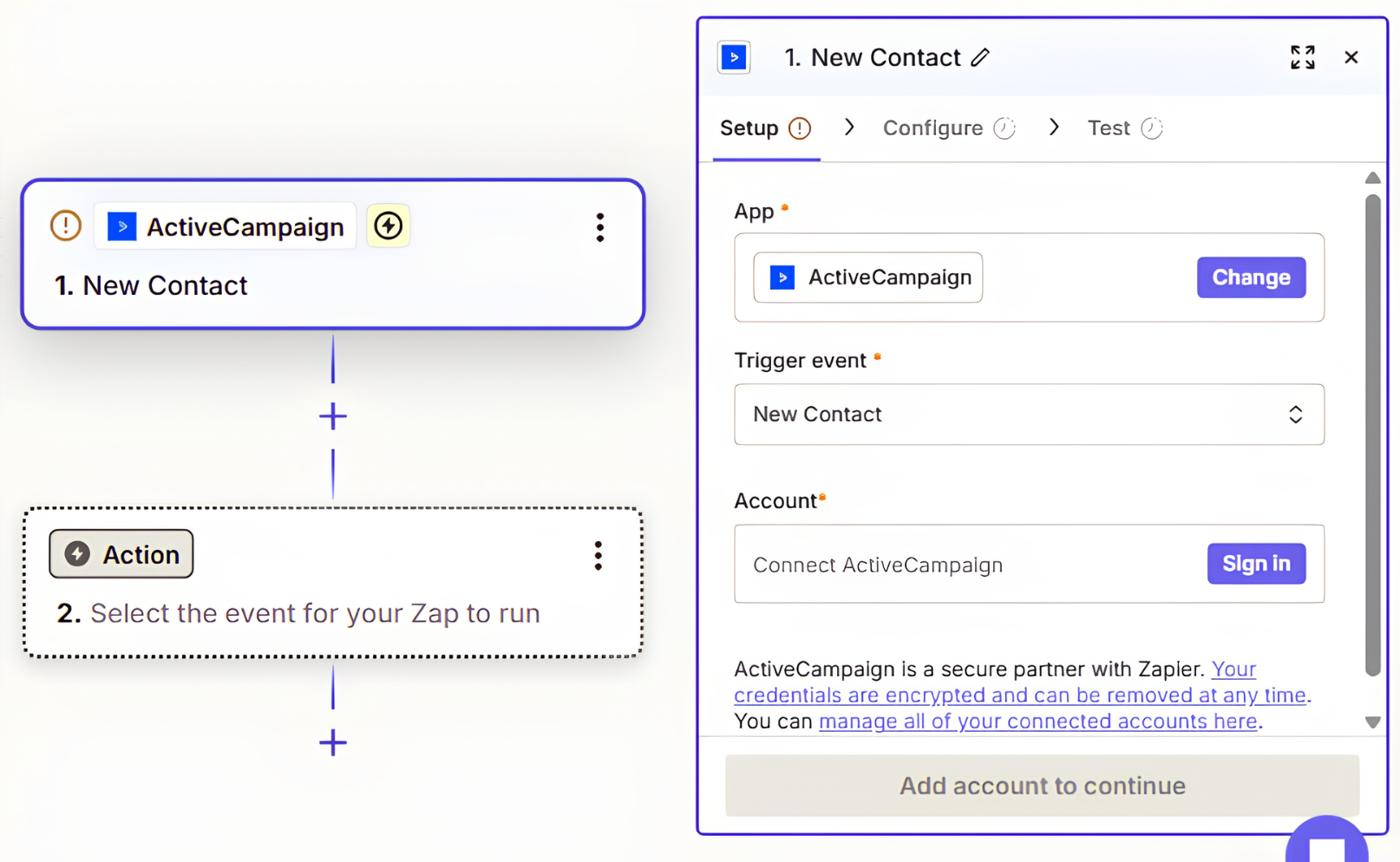
Task: Click the ActiveCampaign chip in the App field
Action: pos(867,278)
